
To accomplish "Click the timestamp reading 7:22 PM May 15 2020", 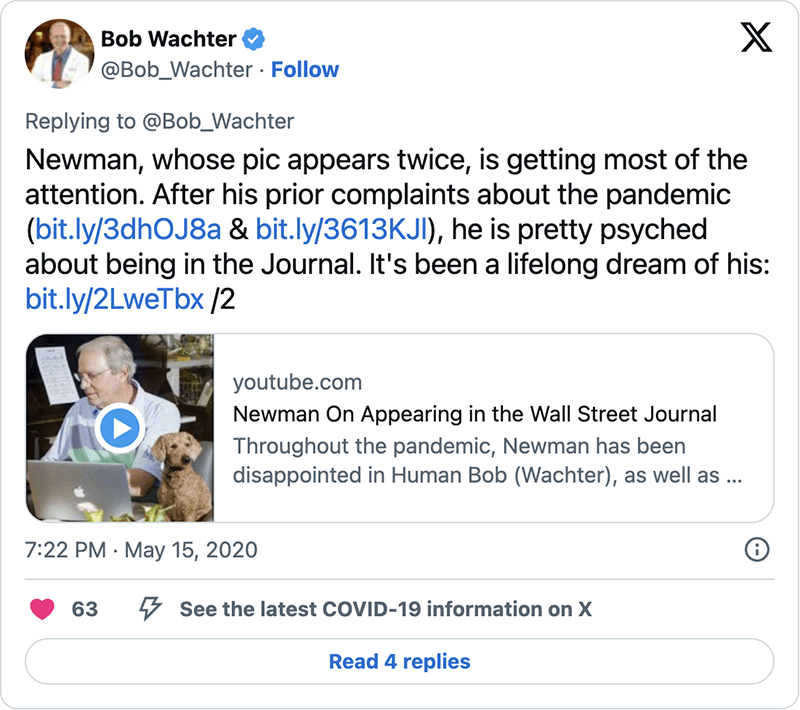I will coord(140,550).
